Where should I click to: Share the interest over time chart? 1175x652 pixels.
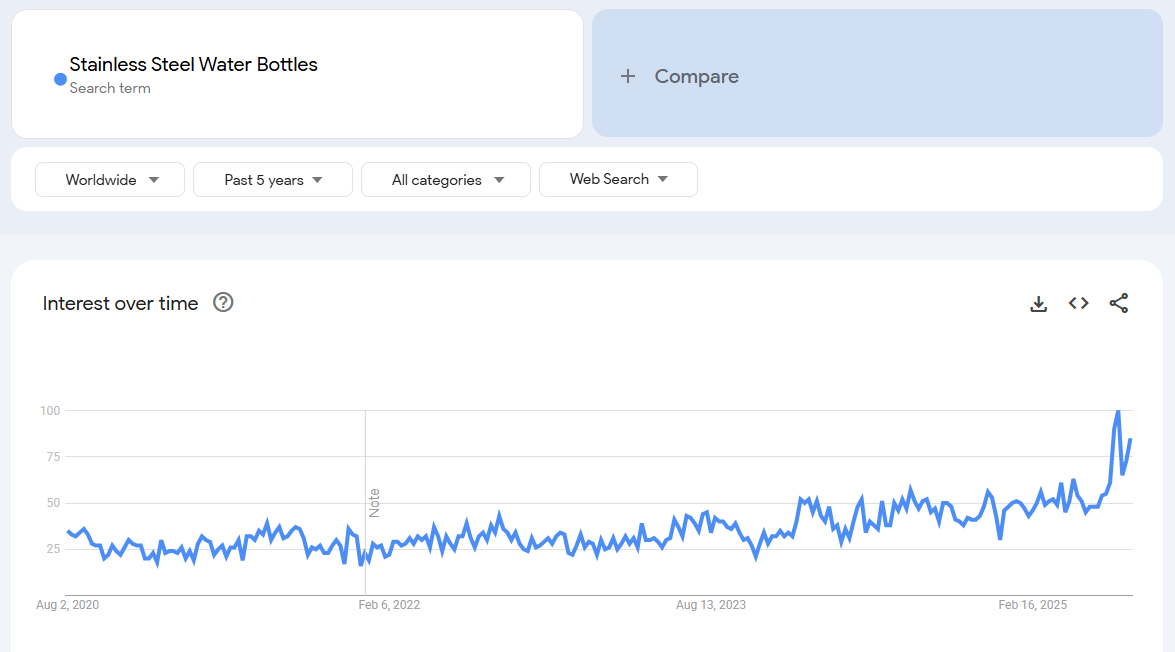(1119, 303)
